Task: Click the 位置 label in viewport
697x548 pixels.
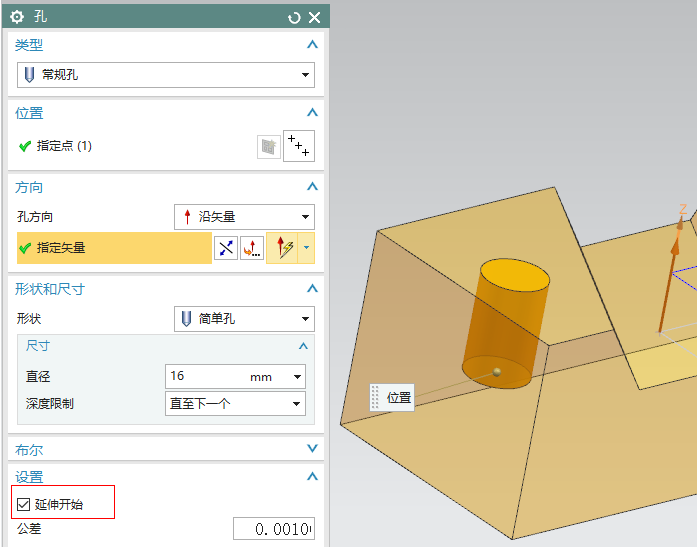Action: pos(392,397)
